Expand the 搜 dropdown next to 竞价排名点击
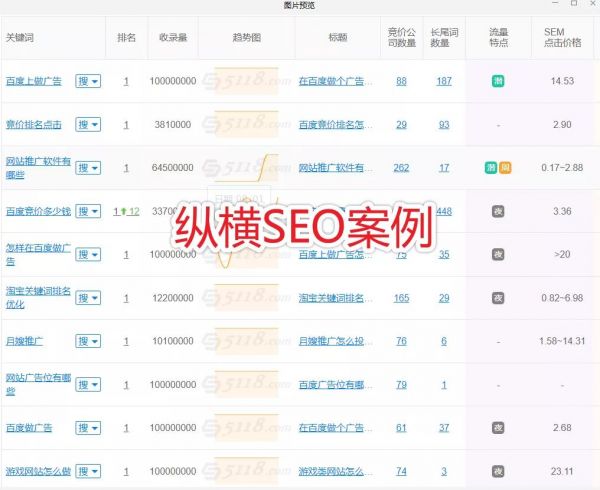 click(x=89, y=125)
